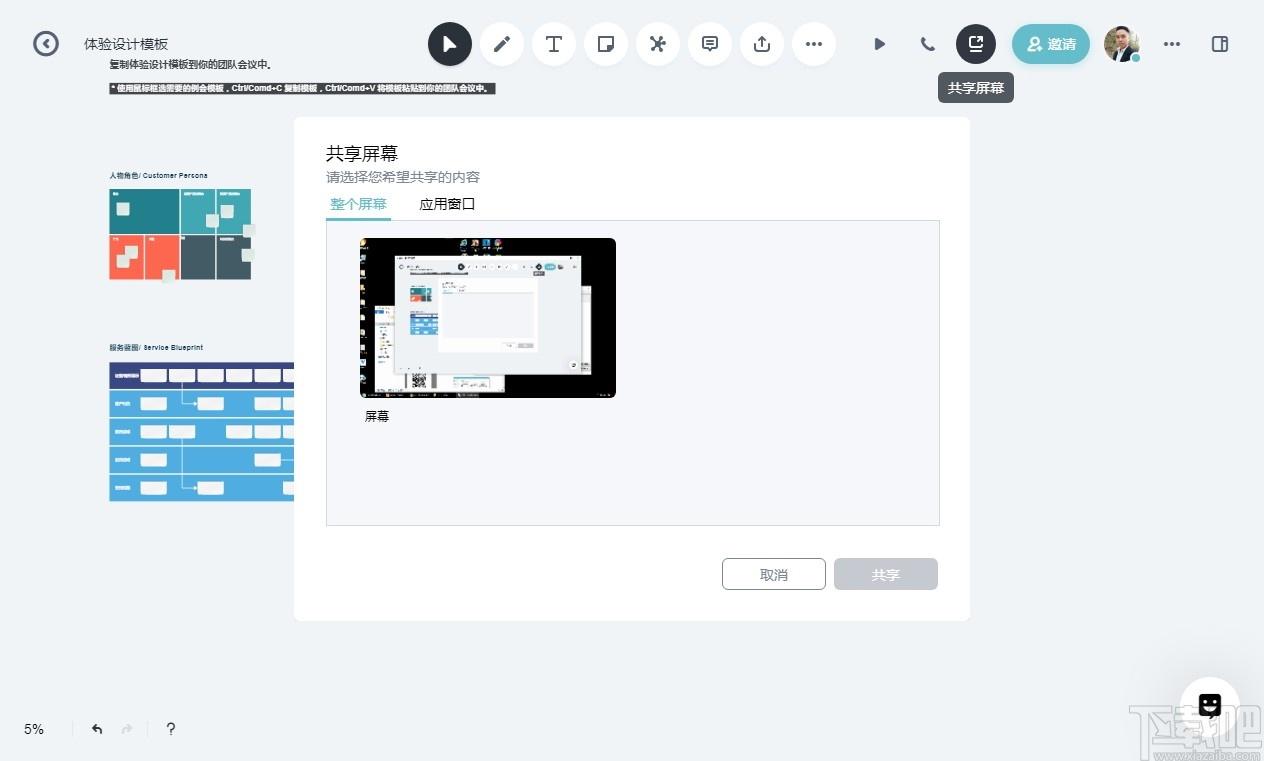Open help question mark
The image size is (1264, 761).
(x=170, y=729)
